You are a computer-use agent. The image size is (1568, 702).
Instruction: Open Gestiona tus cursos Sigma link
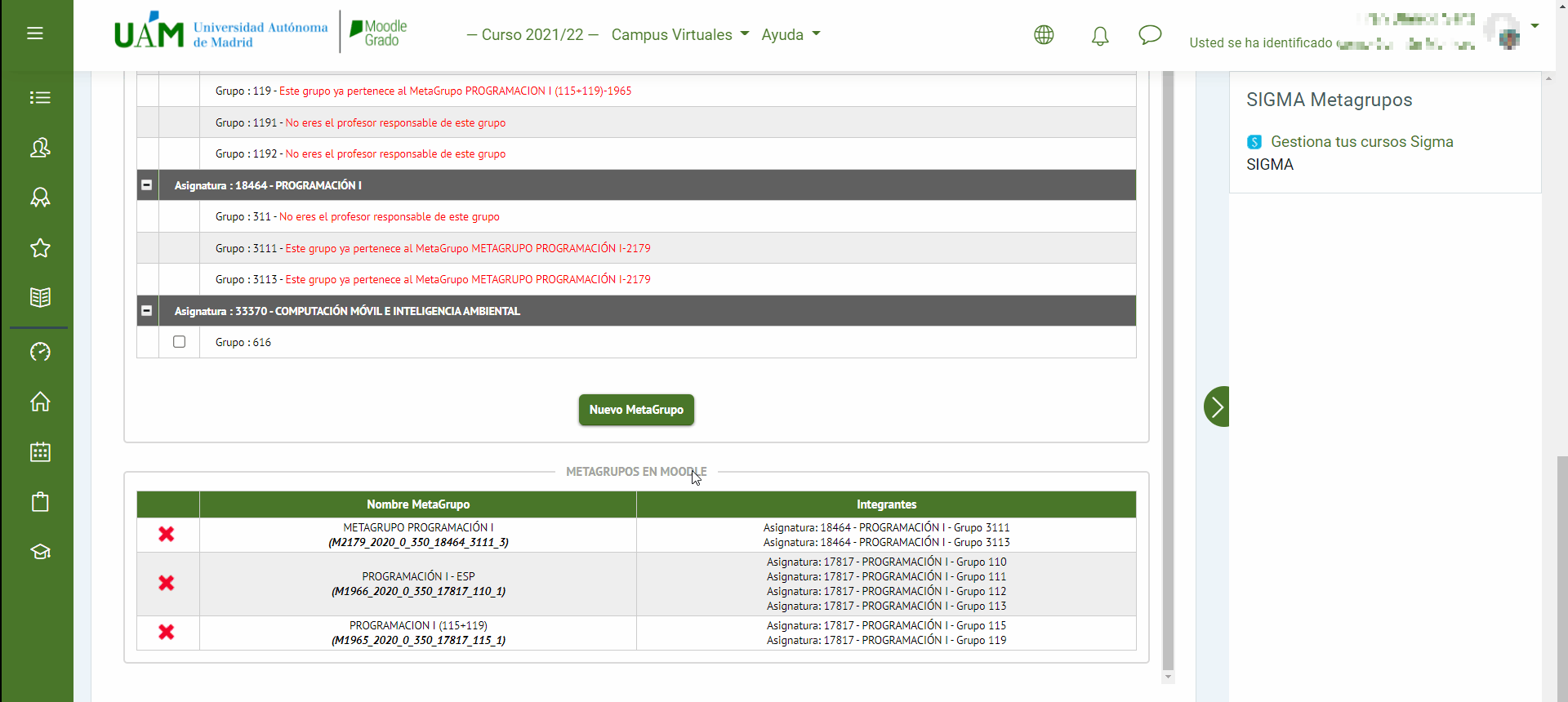(1361, 142)
